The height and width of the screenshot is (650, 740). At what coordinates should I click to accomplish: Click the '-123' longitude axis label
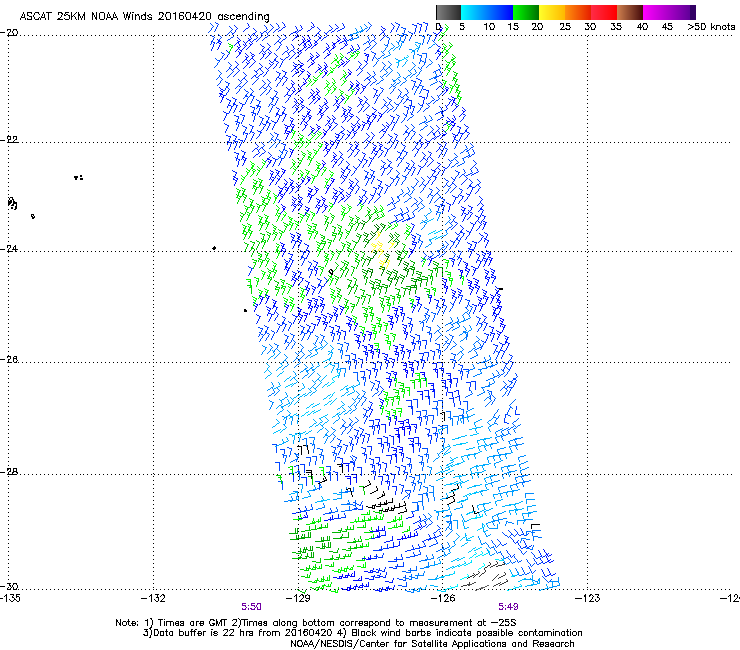tap(588, 598)
